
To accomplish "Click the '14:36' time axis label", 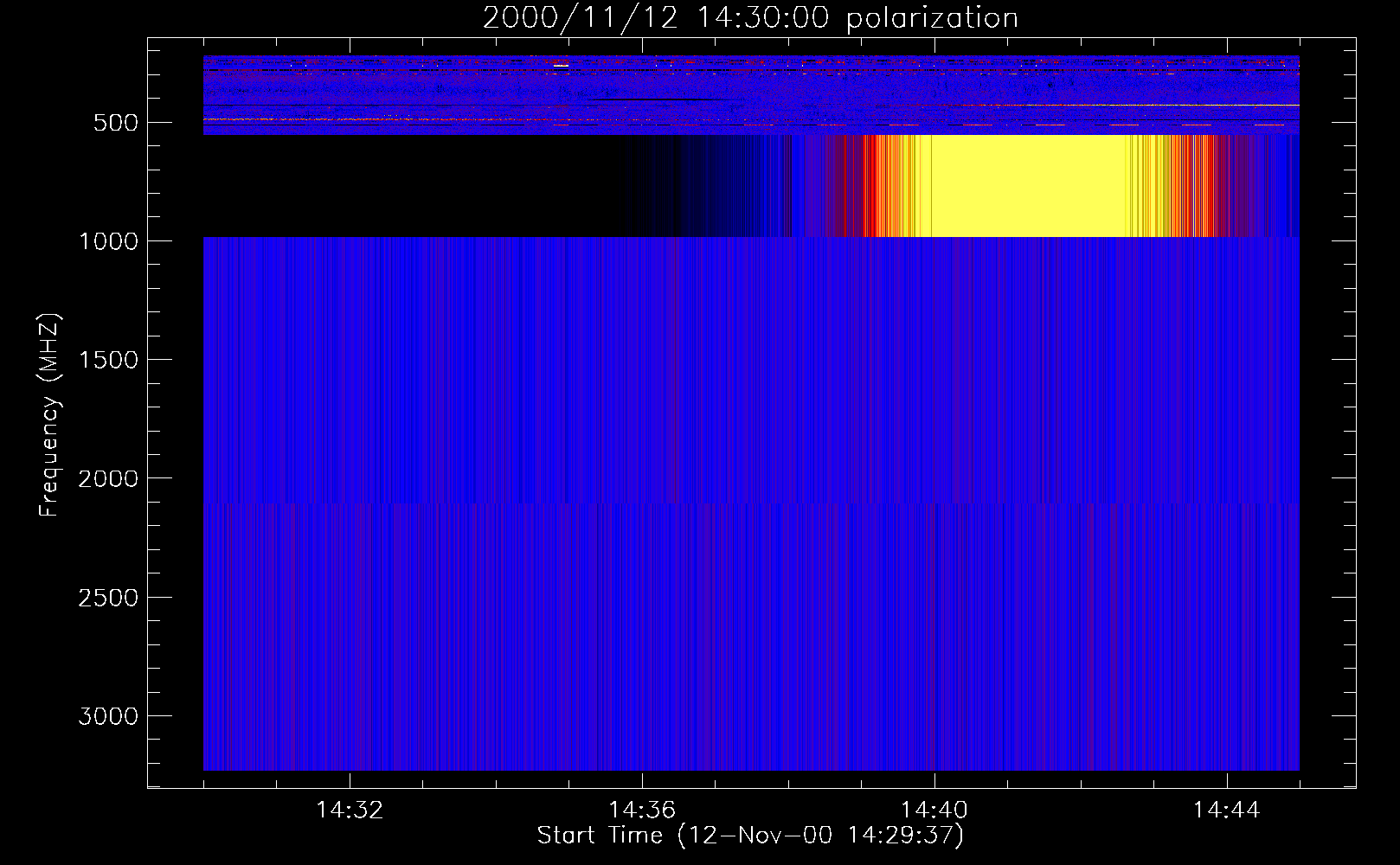I will [642, 811].
